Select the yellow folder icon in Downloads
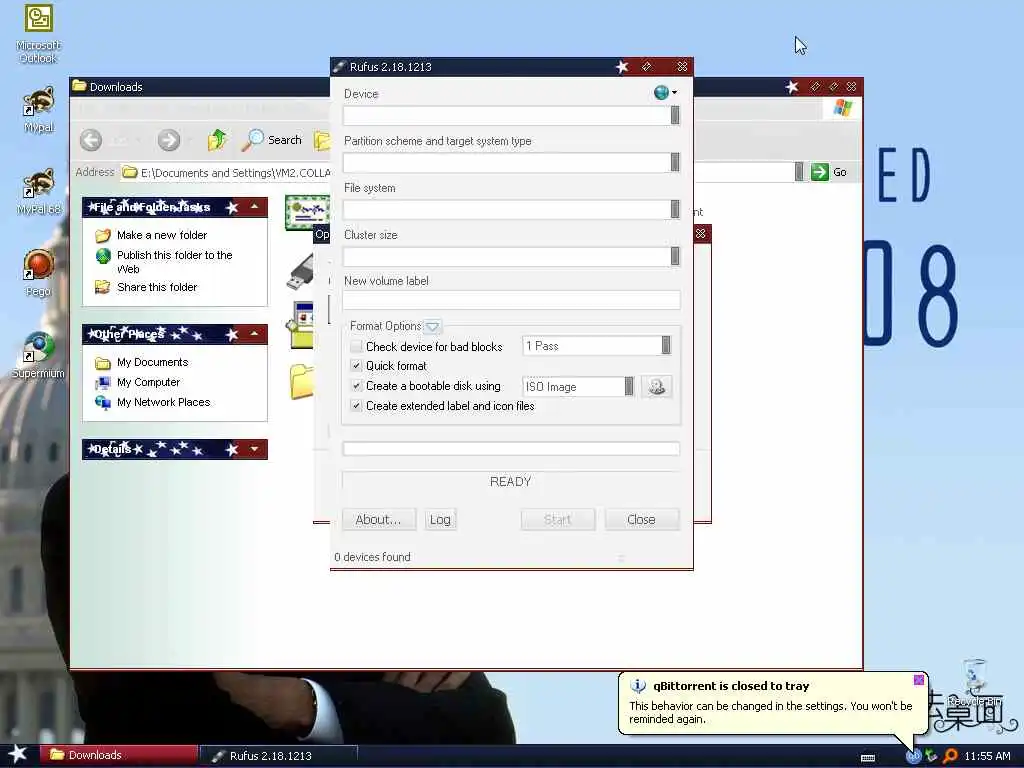The height and width of the screenshot is (768, 1024). pos(301,381)
